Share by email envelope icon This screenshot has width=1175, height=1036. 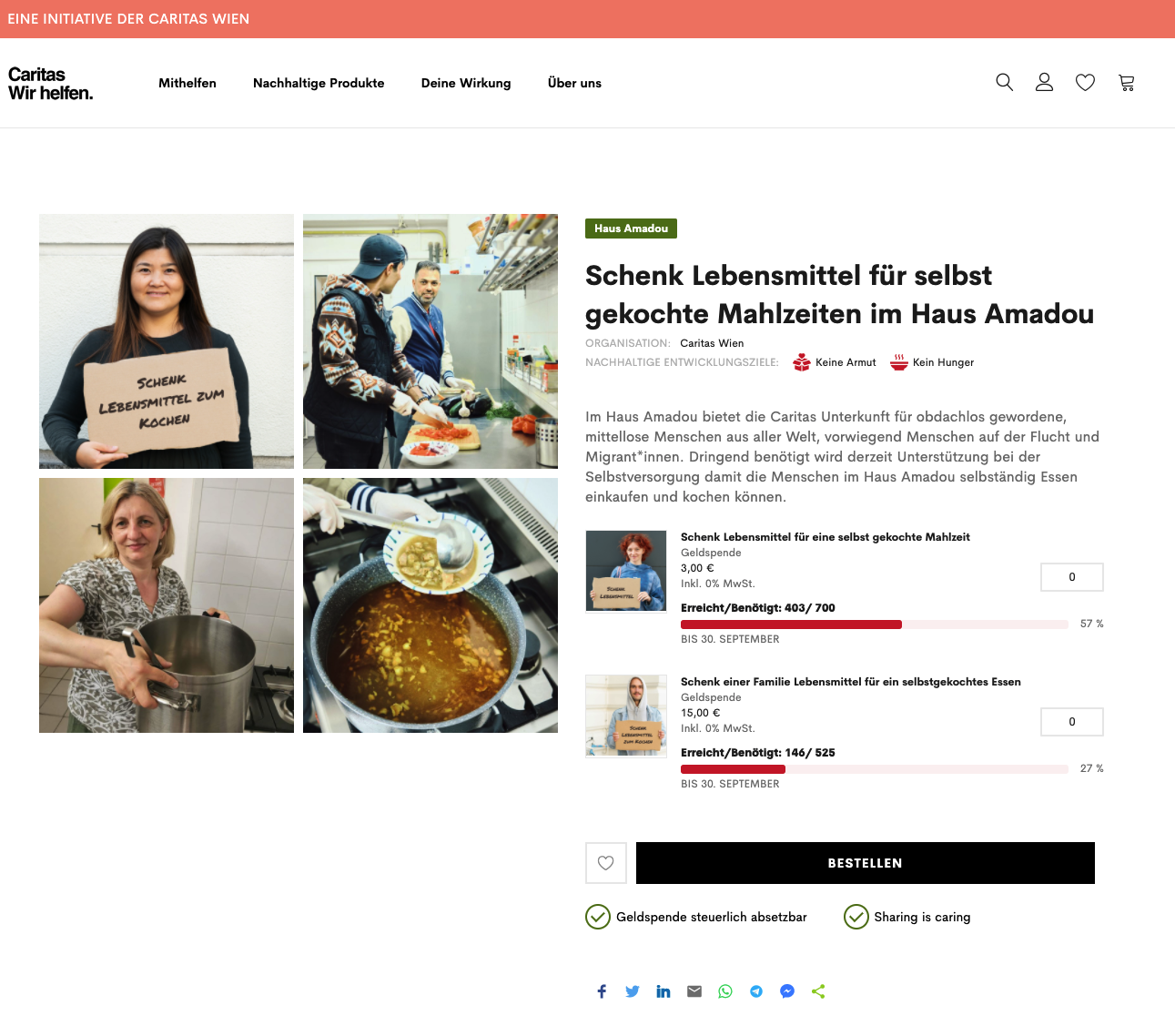pyautogui.click(x=694, y=991)
